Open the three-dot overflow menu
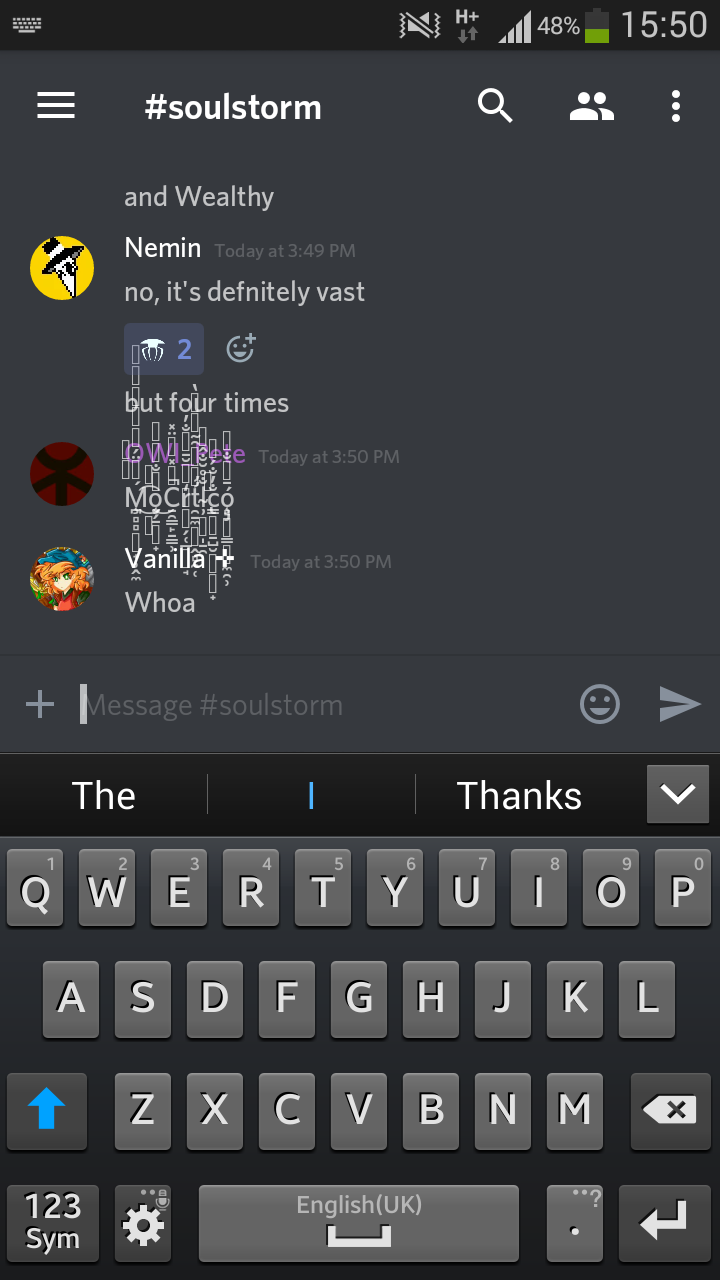Image resolution: width=720 pixels, height=1280 pixels. coord(676,106)
